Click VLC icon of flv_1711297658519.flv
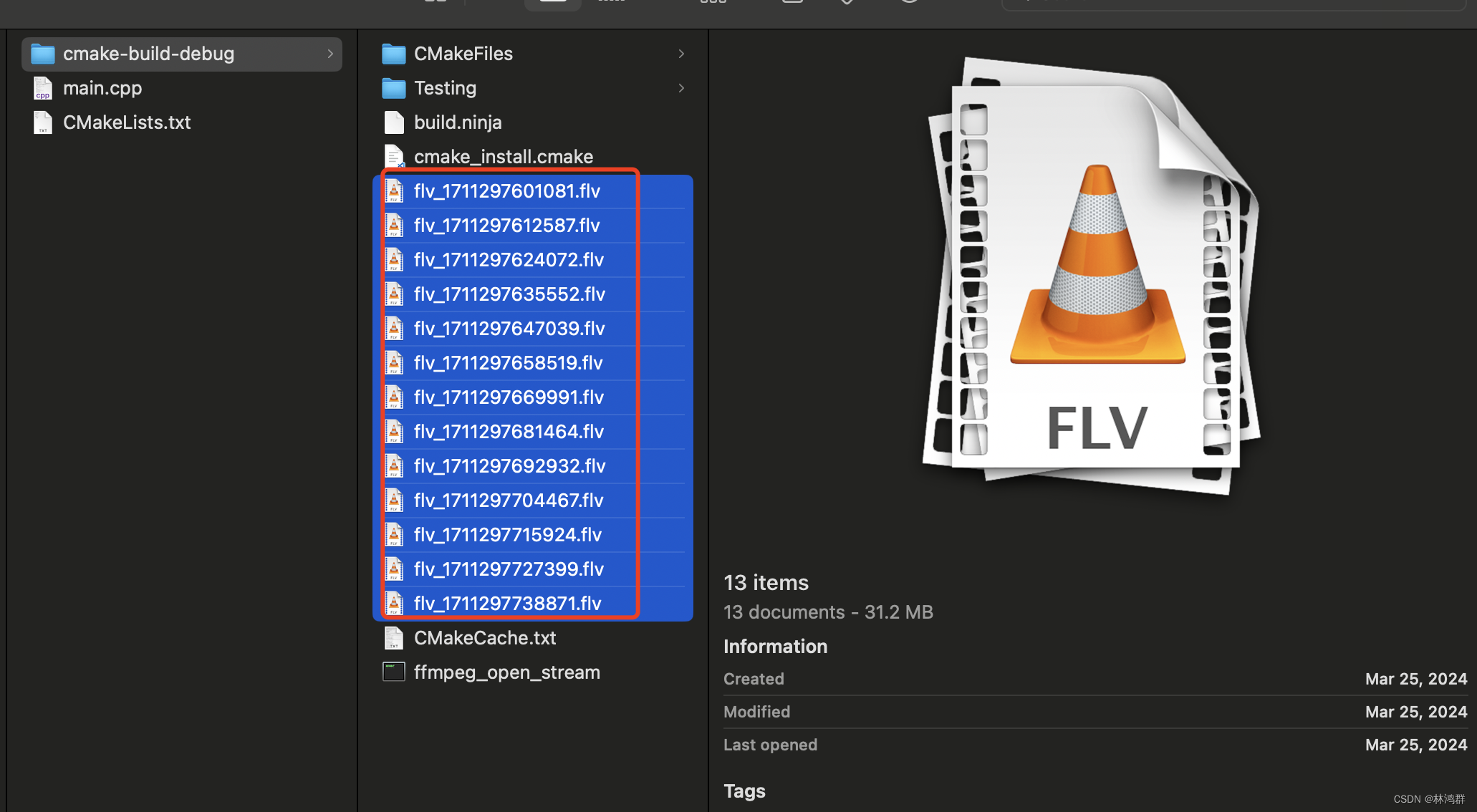Image resolution: width=1477 pixels, height=812 pixels. 394,363
